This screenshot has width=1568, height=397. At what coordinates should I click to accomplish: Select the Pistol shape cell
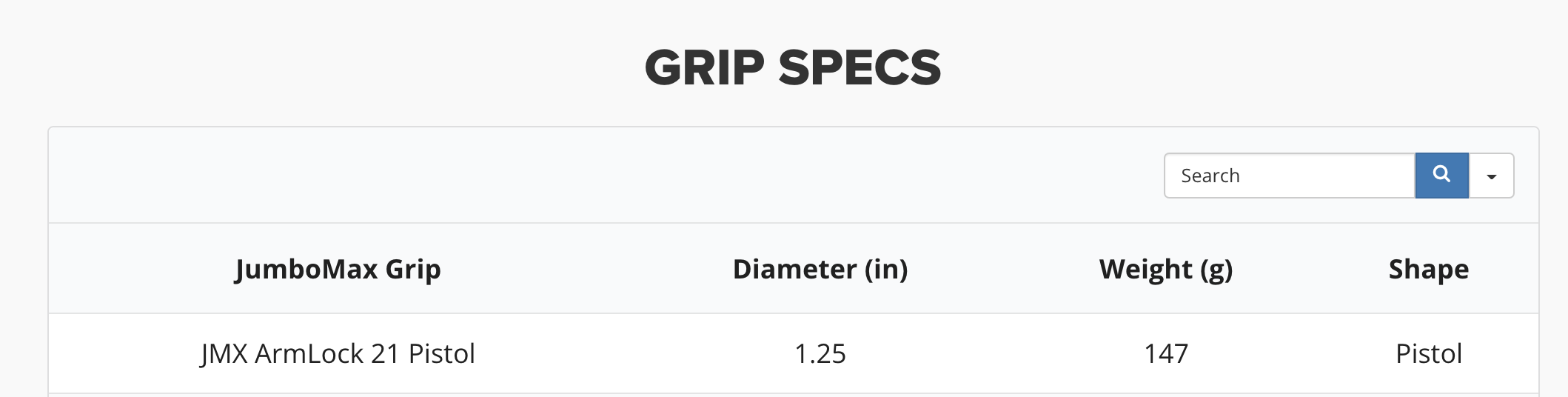pyautogui.click(x=1429, y=354)
